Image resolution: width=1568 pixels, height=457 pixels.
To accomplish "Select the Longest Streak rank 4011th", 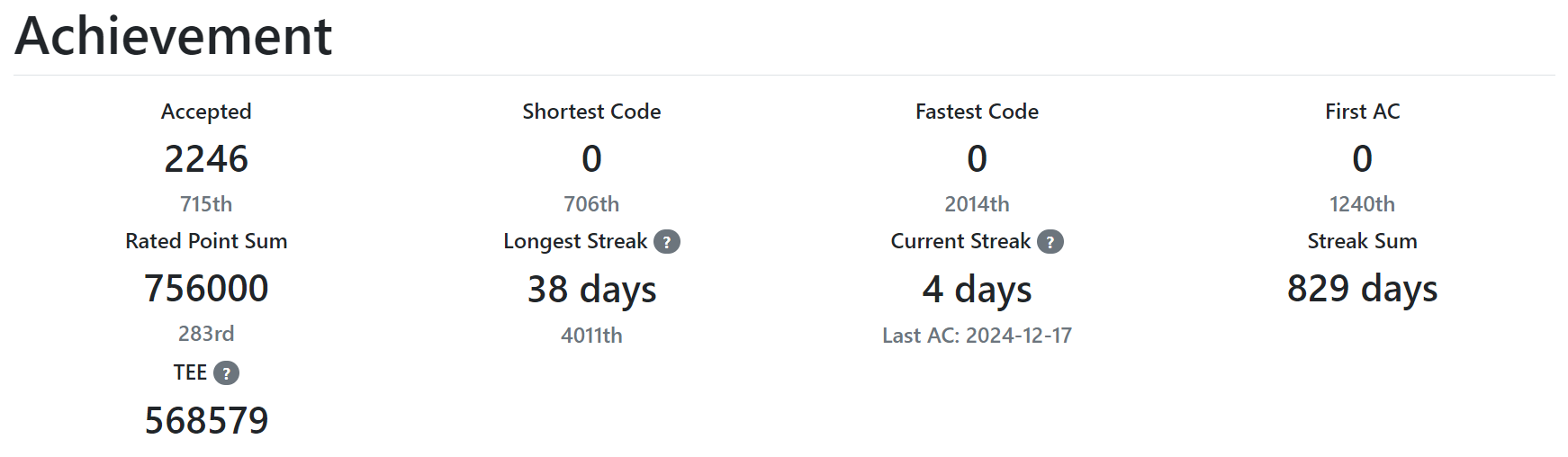I will click(x=591, y=336).
